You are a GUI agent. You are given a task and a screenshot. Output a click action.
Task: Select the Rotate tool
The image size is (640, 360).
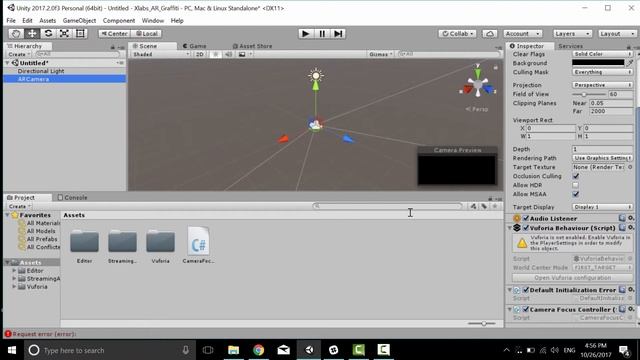point(48,33)
